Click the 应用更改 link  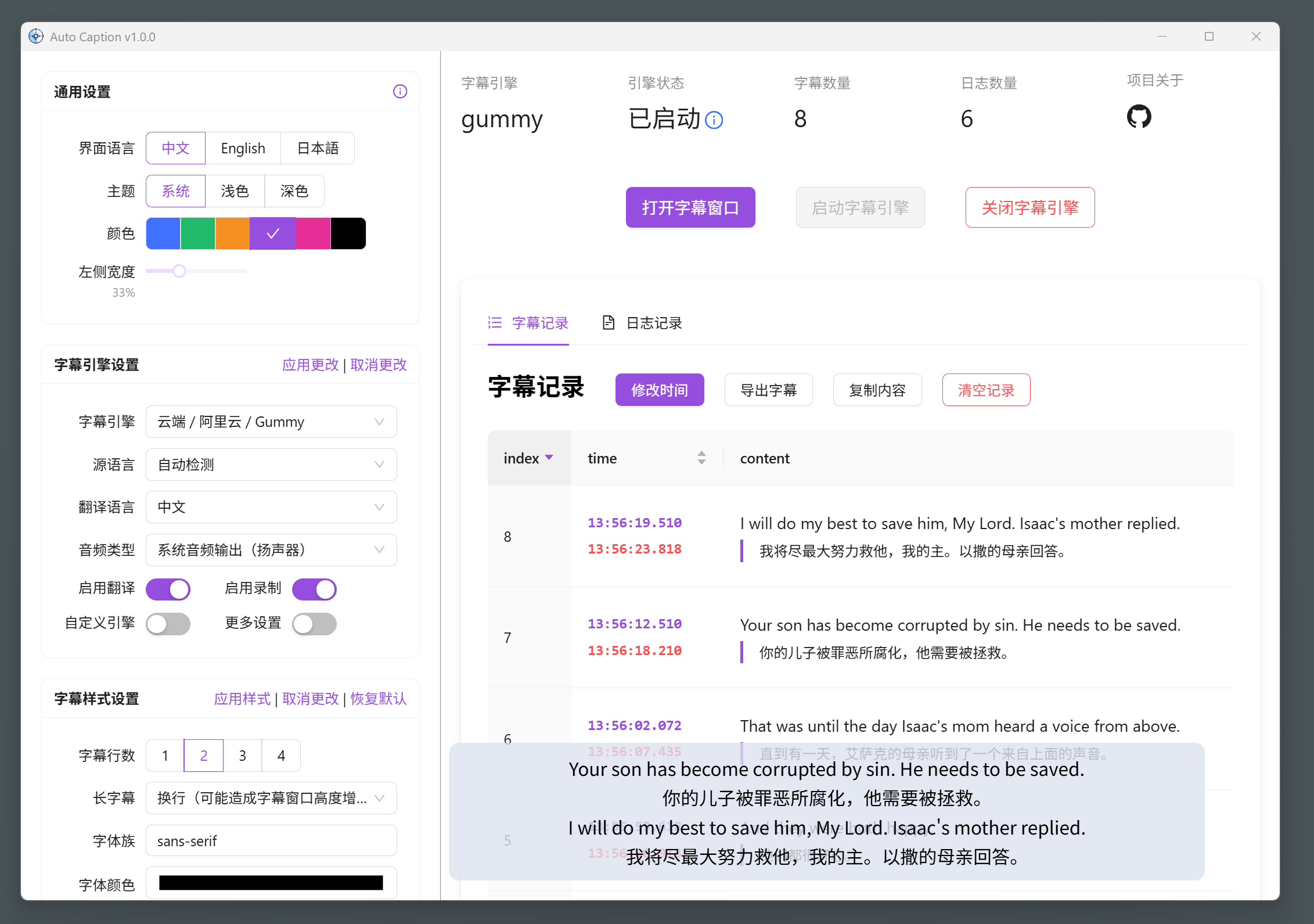(310, 365)
